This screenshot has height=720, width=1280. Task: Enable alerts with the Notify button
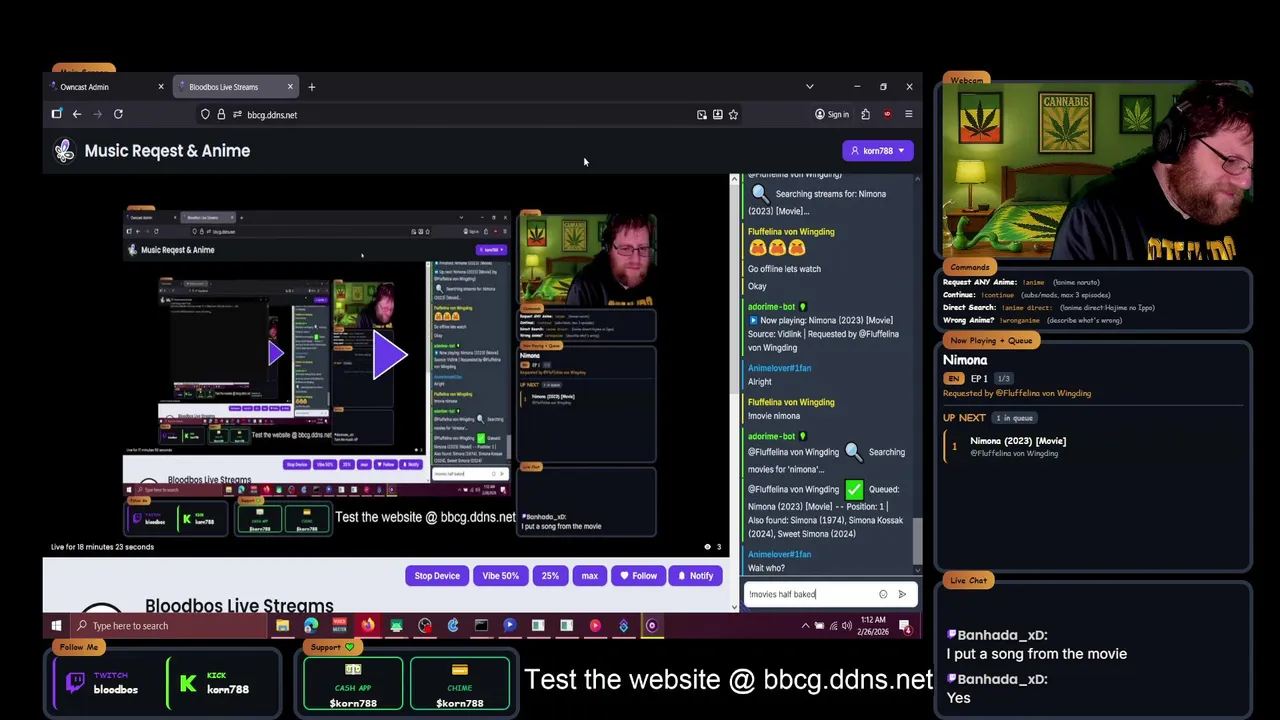(695, 576)
